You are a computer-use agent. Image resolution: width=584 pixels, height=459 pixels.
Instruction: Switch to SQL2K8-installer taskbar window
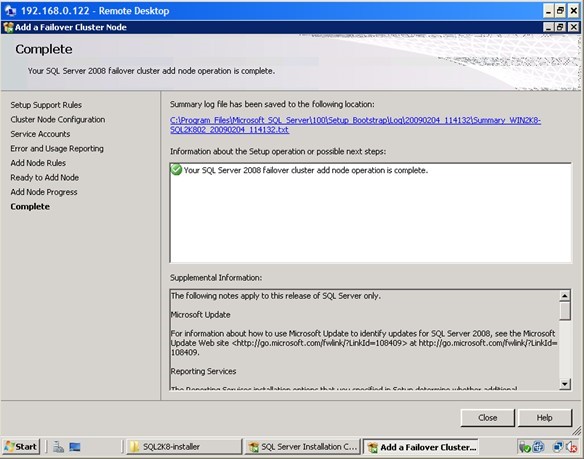pyautogui.click(x=184, y=446)
